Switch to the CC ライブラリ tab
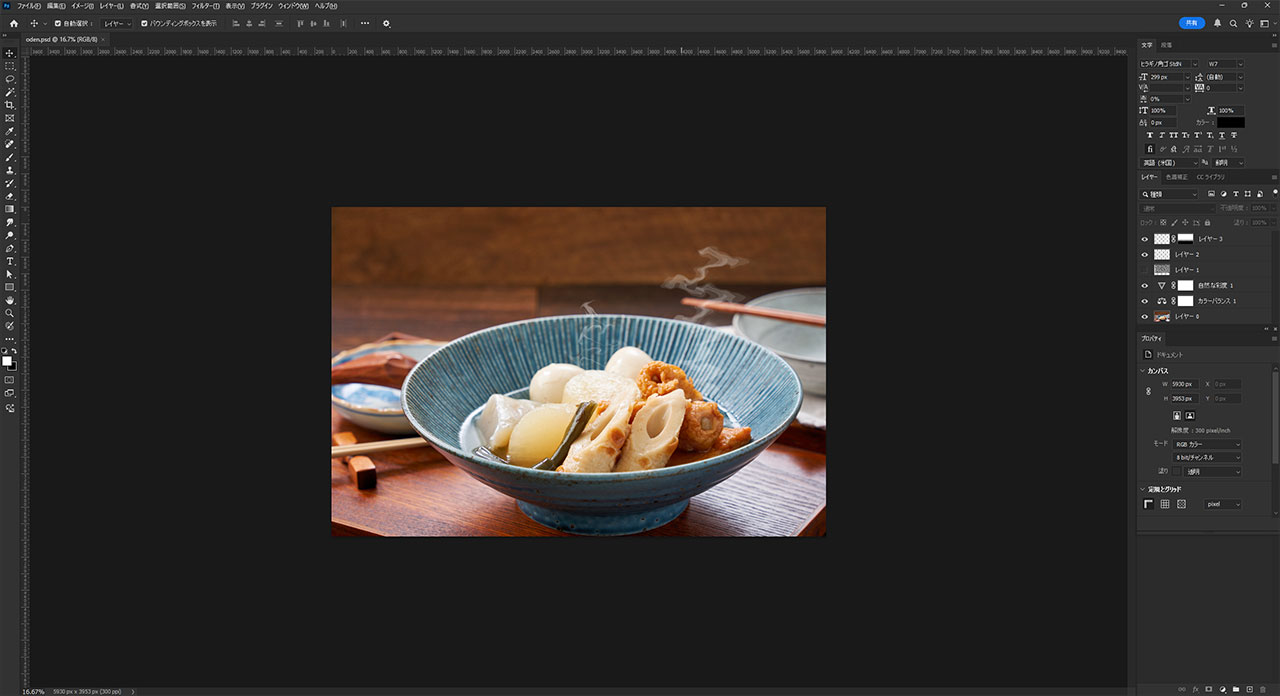Screen dimensions: 1280x696 click(x=1210, y=177)
